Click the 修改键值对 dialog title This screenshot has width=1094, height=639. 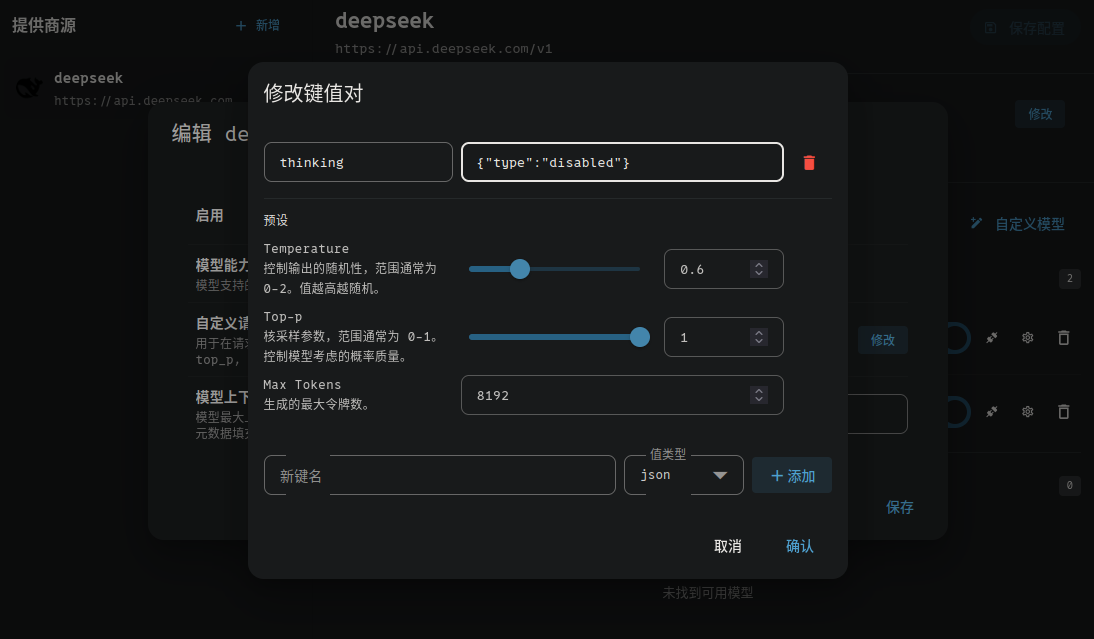click(313, 93)
